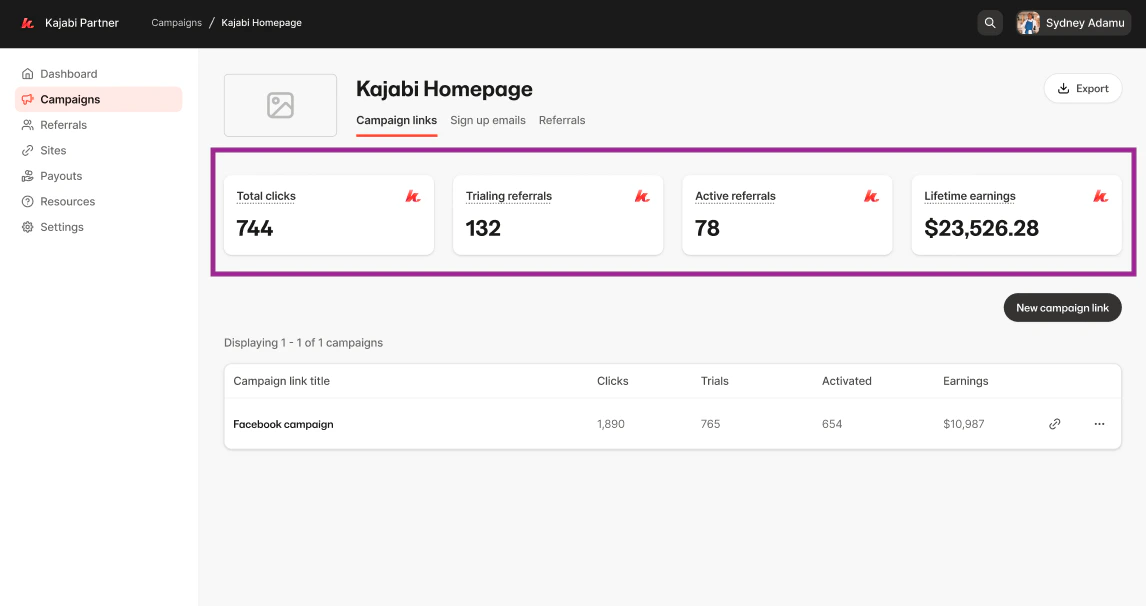Click the Trials column header
Screen dimensions: 1146x606
point(715,381)
